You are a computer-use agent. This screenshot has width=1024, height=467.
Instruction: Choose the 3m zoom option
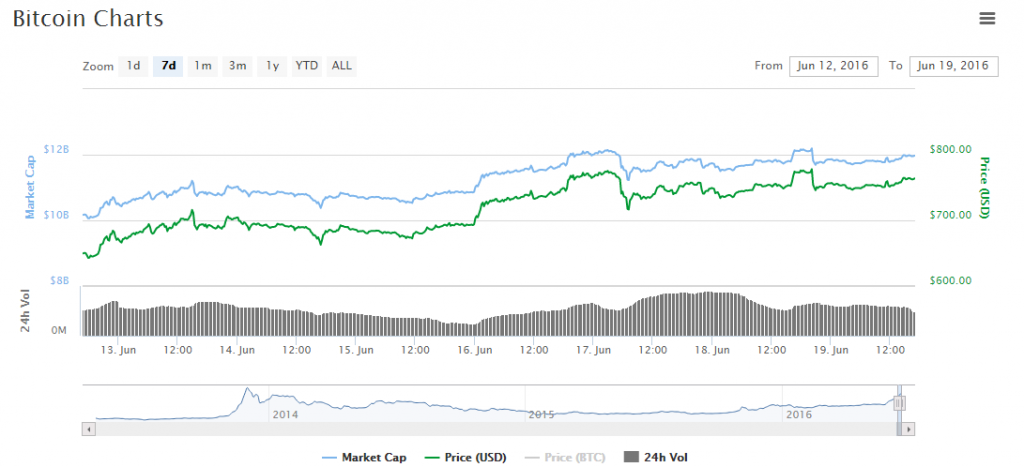[x=237, y=66]
